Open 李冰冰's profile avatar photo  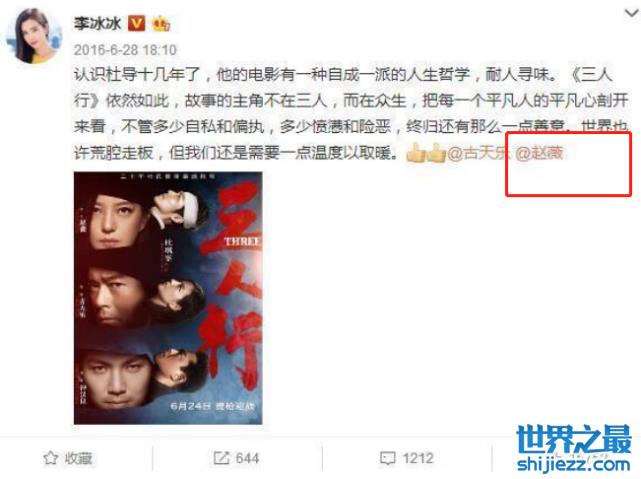[35, 36]
